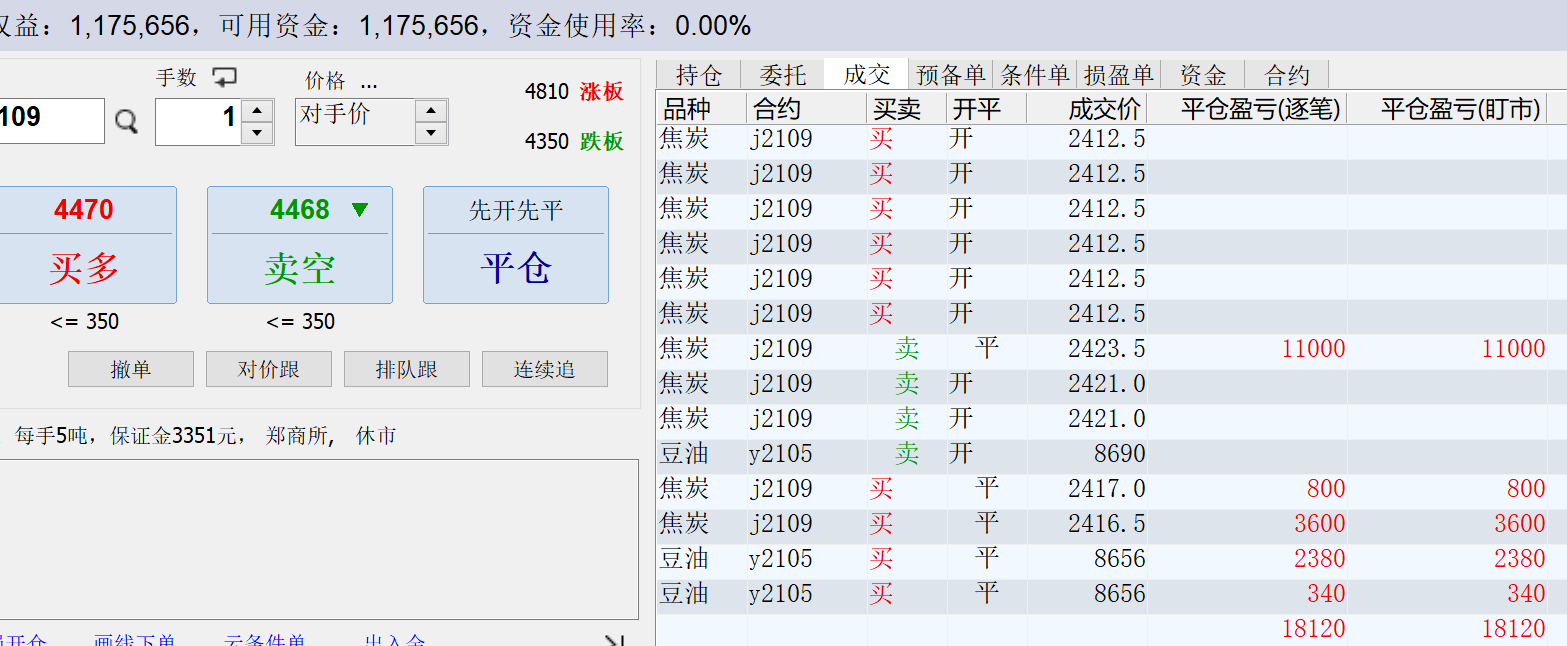Click the 开平 column header

coord(987,109)
